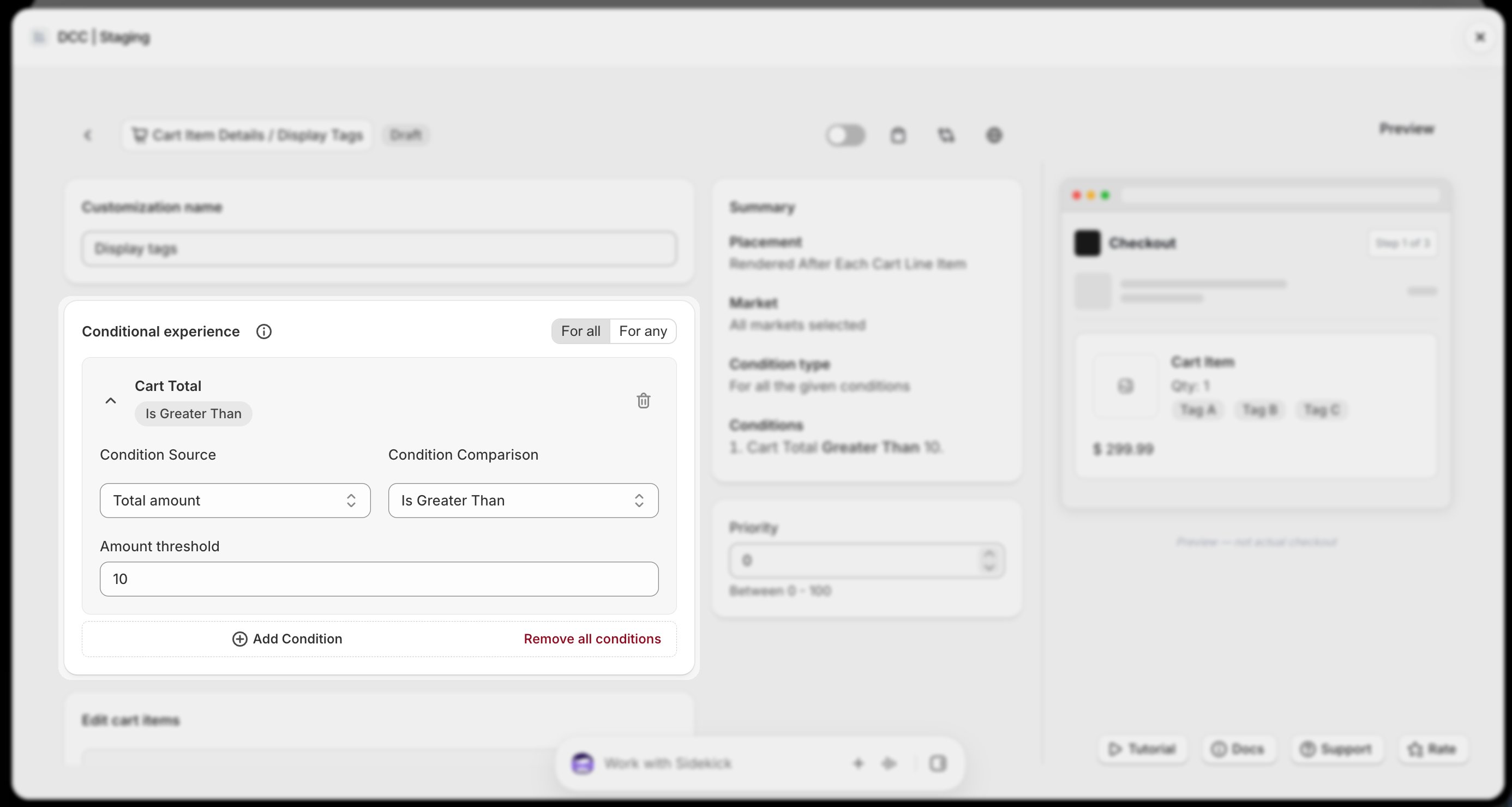Select the For all option
The image size is (1512, 807).
(580, 331)
